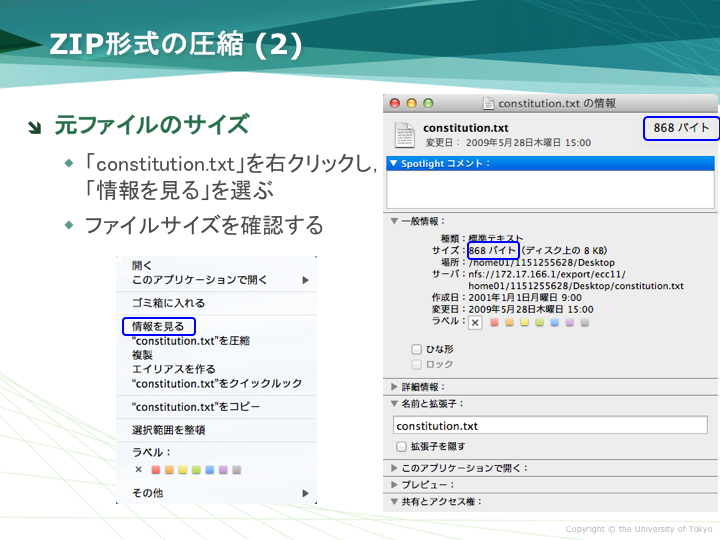Click the サイズ value 868 バイト in 一般情報
720x540 pixels.
(492, 251)
